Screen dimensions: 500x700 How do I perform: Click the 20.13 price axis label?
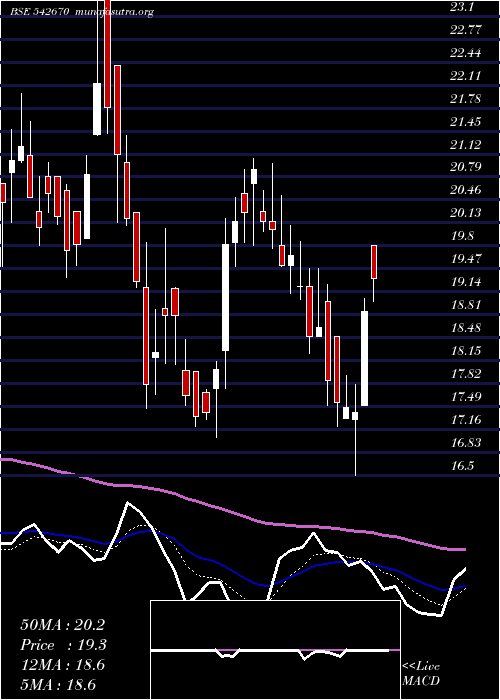point(466,212)
